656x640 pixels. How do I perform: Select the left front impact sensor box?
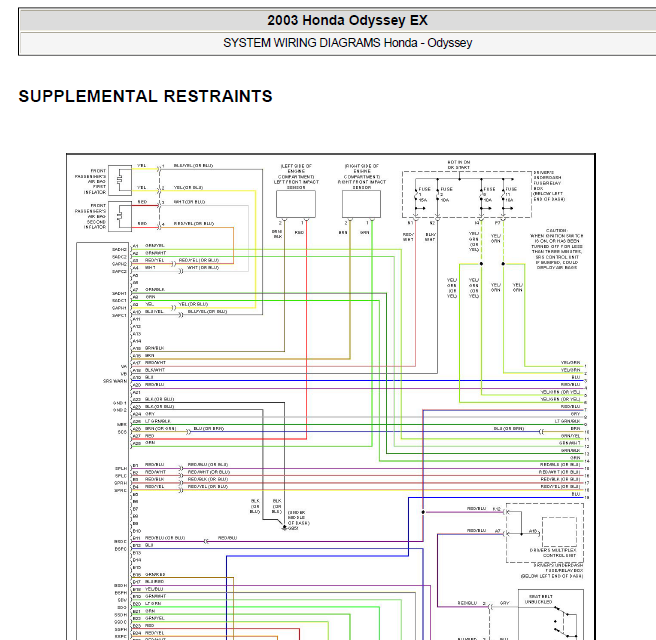point(296,204)
